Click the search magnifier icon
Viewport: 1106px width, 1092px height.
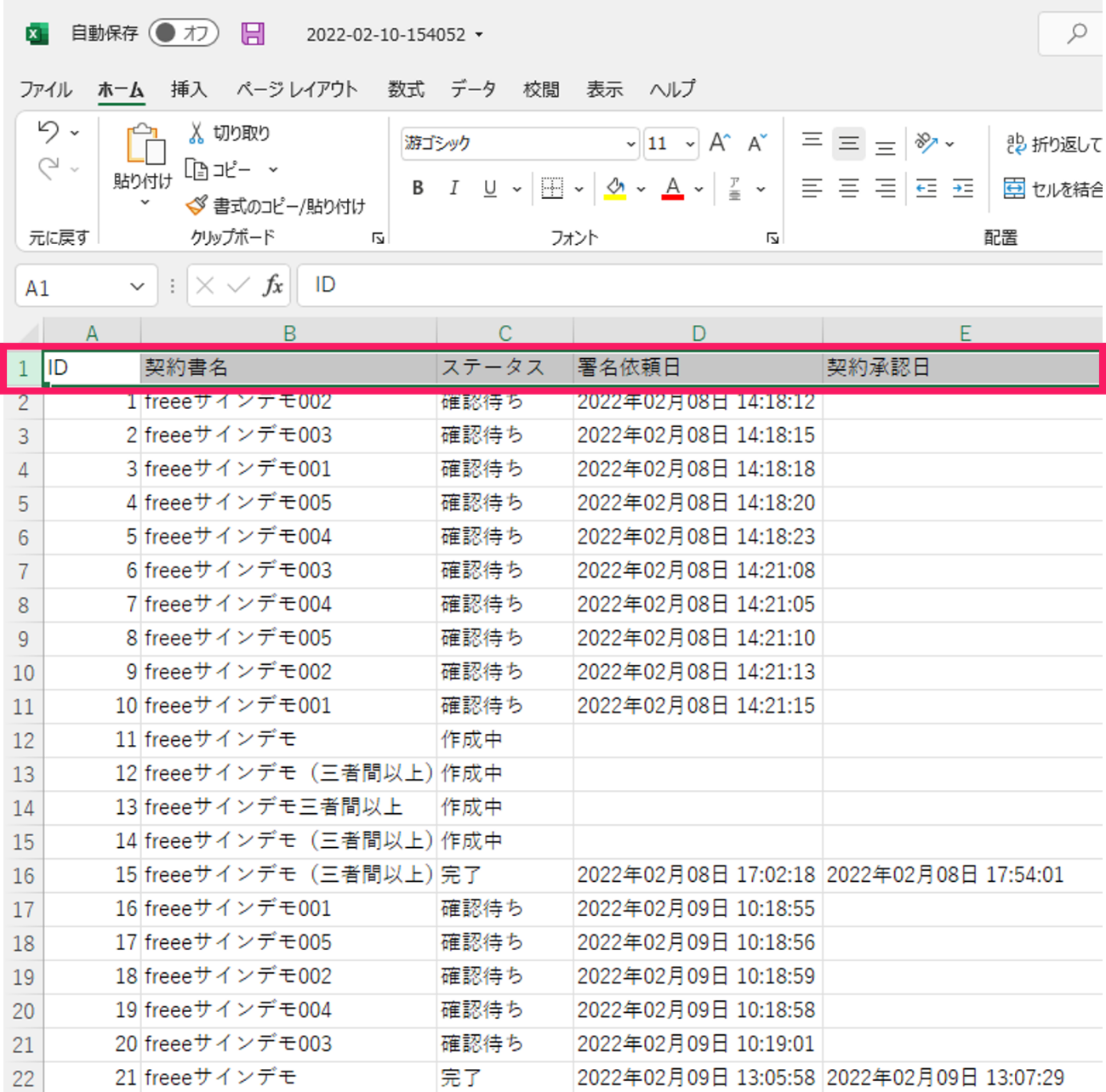(x=1077, y=34)
